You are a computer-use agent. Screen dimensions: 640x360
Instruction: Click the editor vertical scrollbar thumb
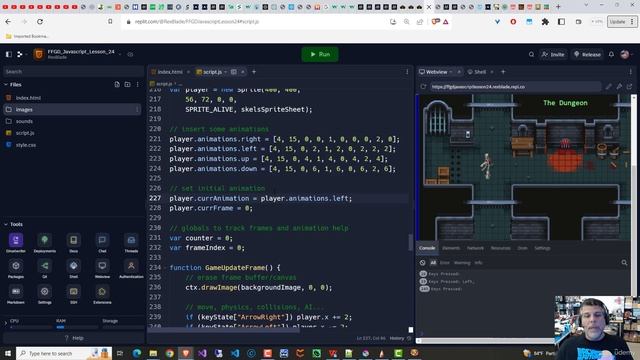411,242
